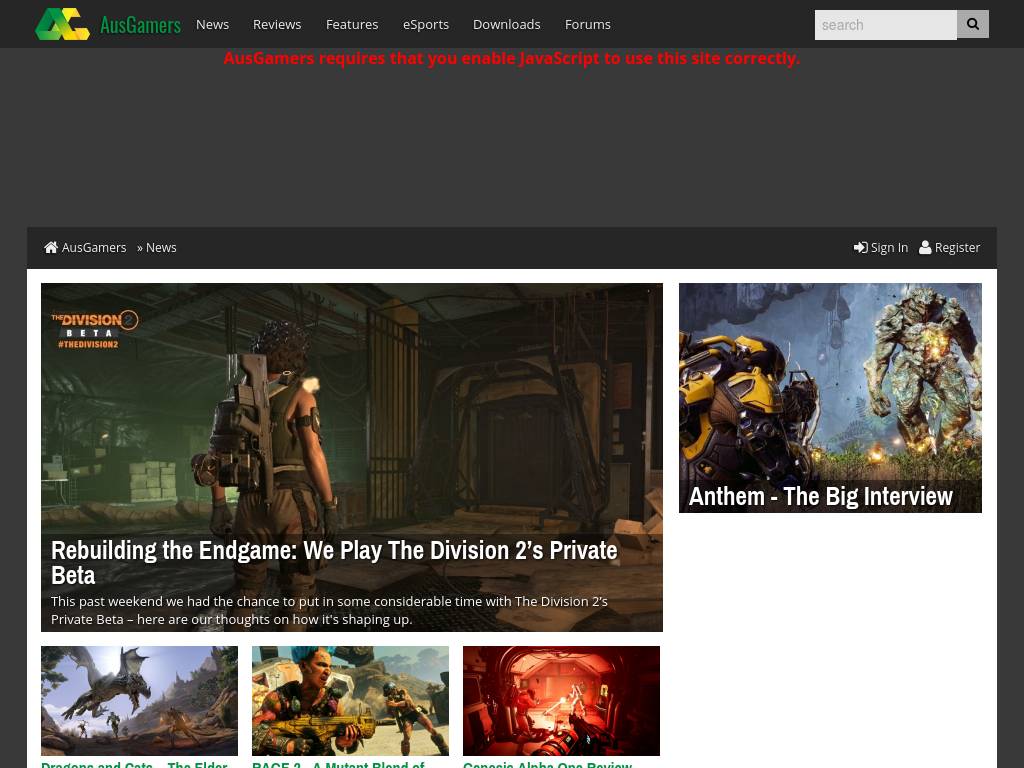This screenshot has width=1024, height=768.
Task: Open the Reviews menu item
Action: click(x=277, y=24)
